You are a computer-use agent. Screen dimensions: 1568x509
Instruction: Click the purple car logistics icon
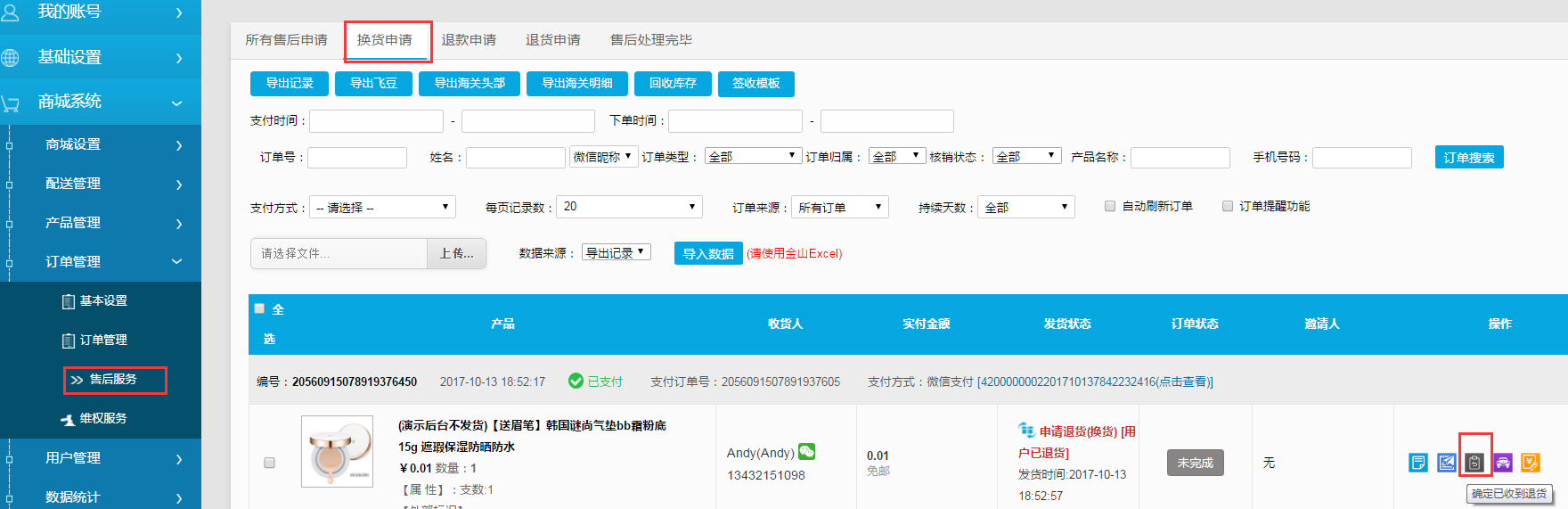(x=1503, y=463)
